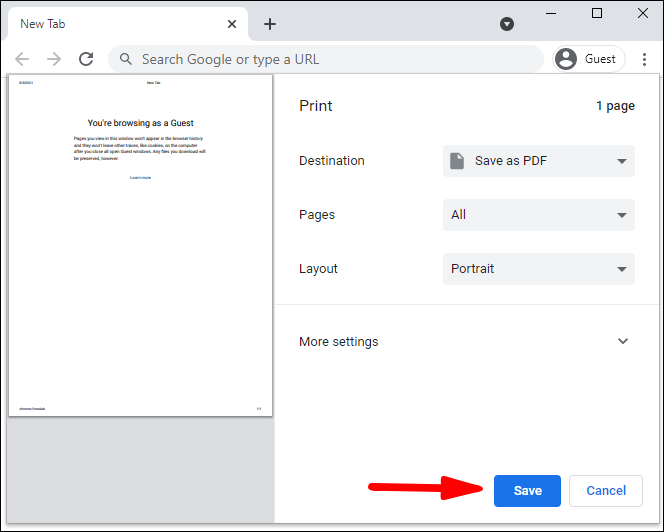The width and height of the screenshot is (664, 532).
Task: Click the search magnifier icon in address bar
Action: click(125, 59)
